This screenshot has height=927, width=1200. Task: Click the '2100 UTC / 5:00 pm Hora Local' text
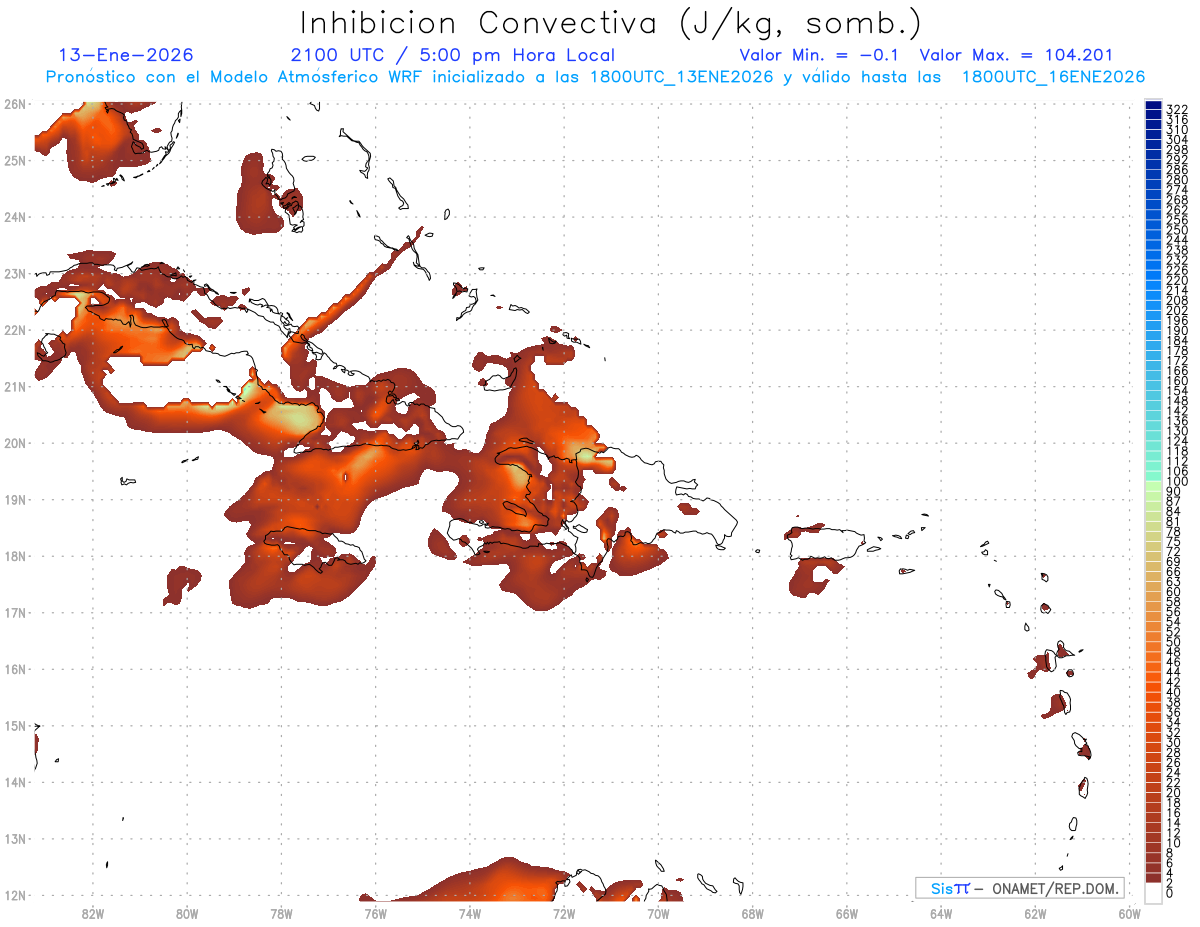click(x=453, y=55)
